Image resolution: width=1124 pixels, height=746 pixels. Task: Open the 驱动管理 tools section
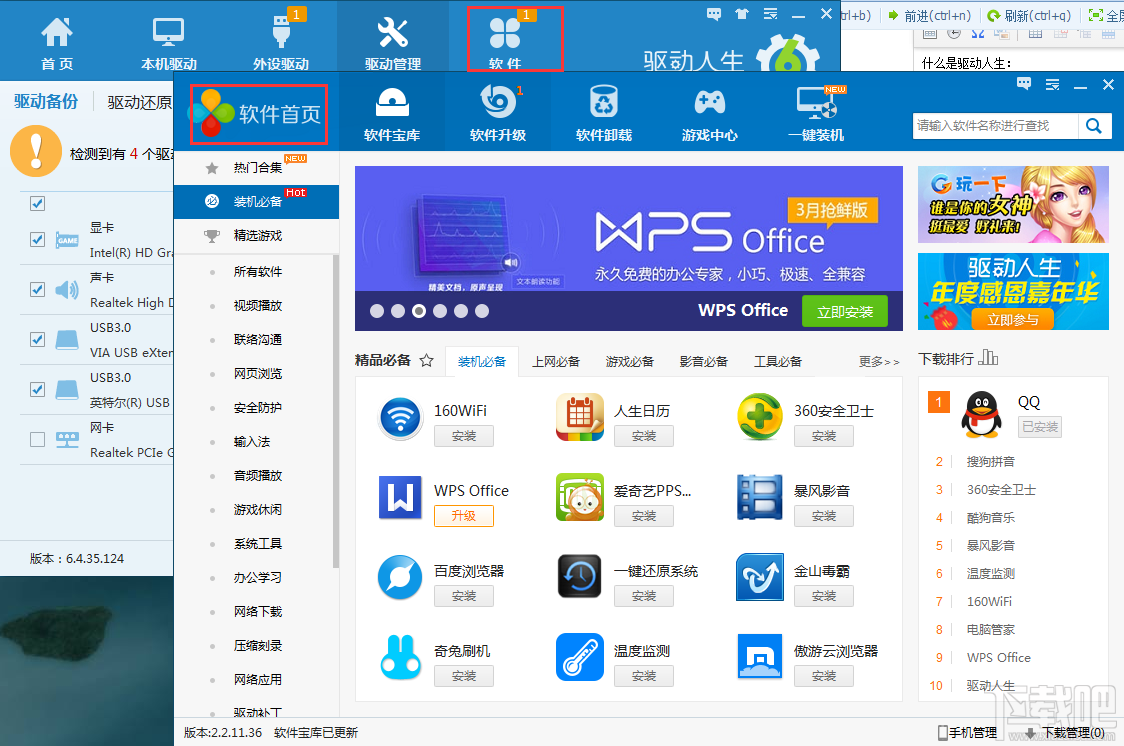coord(392,42)
